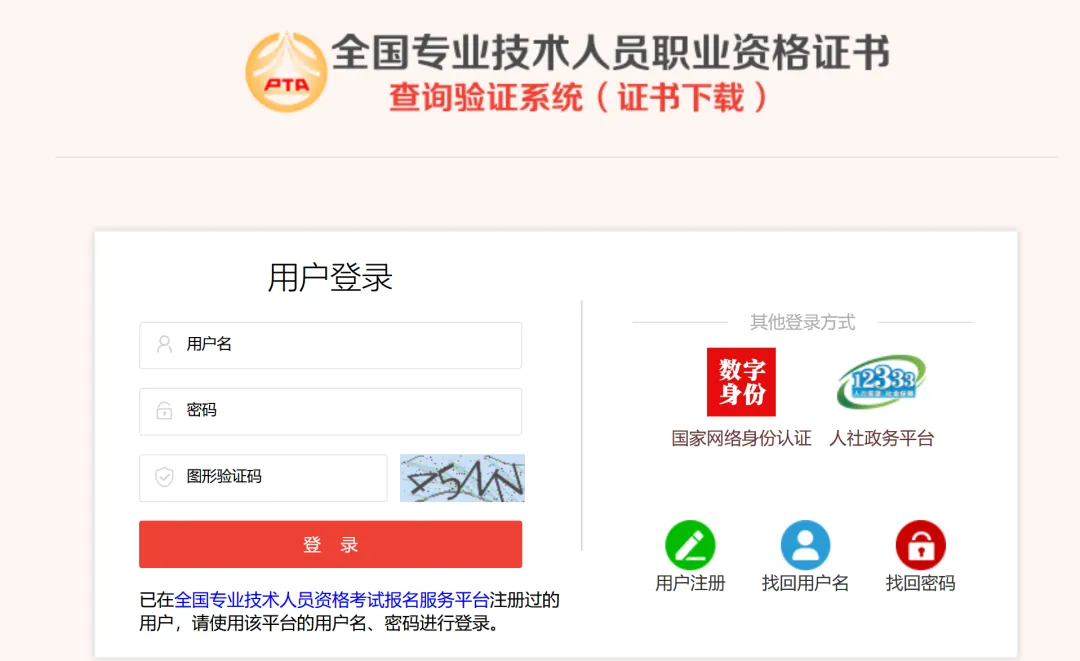1080x661 pixels.
Task: Open the 12333 人社政务平台 logo
Action: tap(882, 381)
